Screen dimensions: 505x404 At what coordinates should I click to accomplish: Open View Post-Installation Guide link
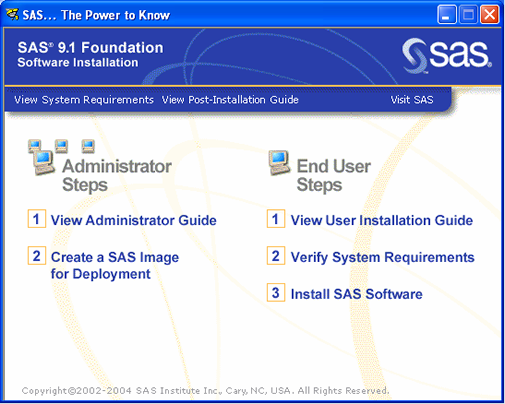tap(230, 100)
